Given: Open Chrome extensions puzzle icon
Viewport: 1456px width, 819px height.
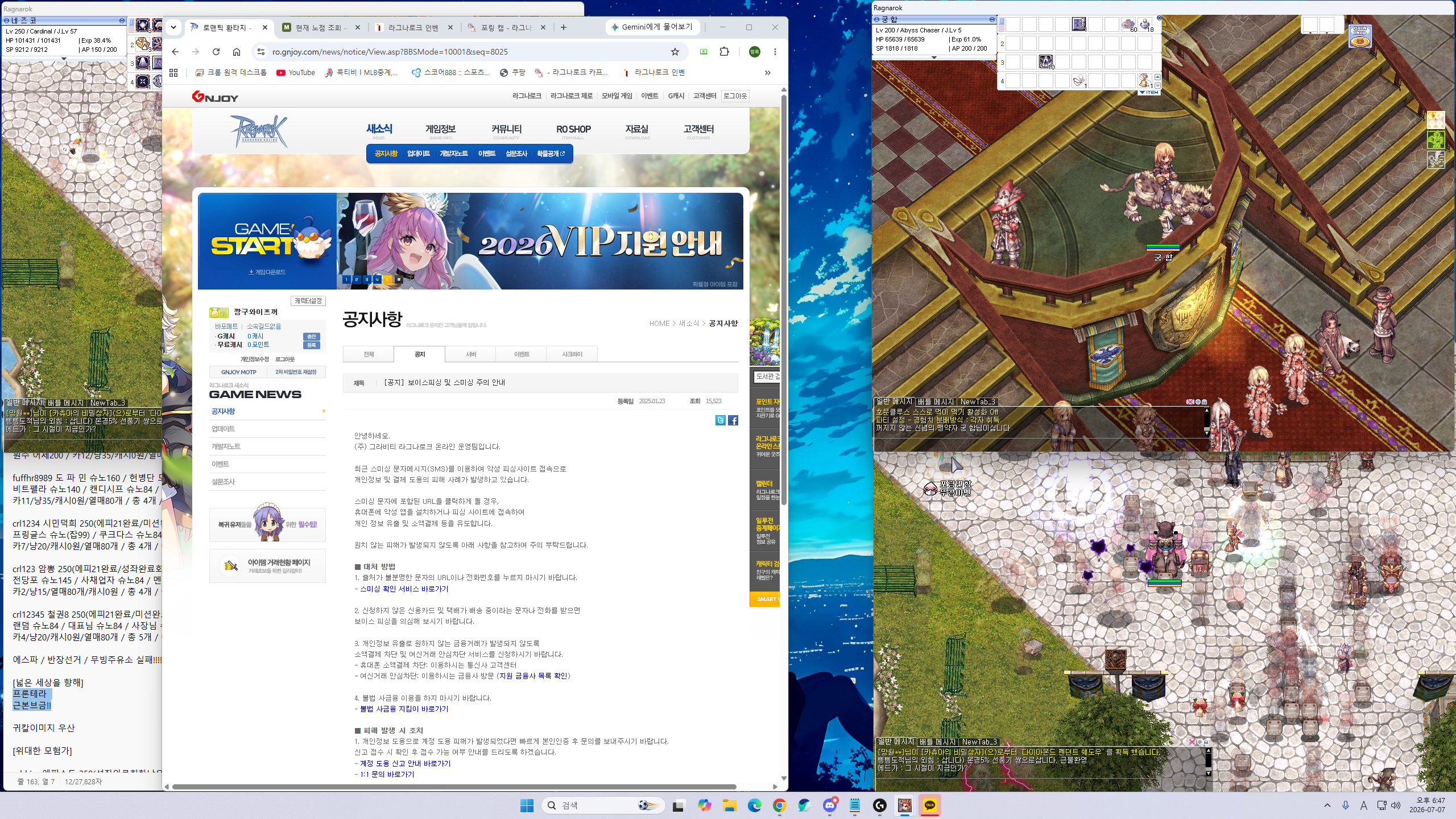Looking at the screenshot, I should (x=724, y=52).
